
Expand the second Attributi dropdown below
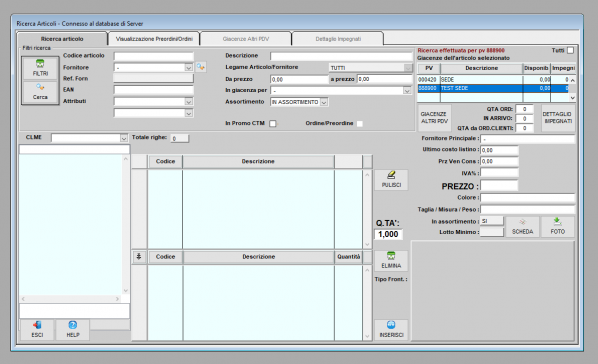click(189, 113)
